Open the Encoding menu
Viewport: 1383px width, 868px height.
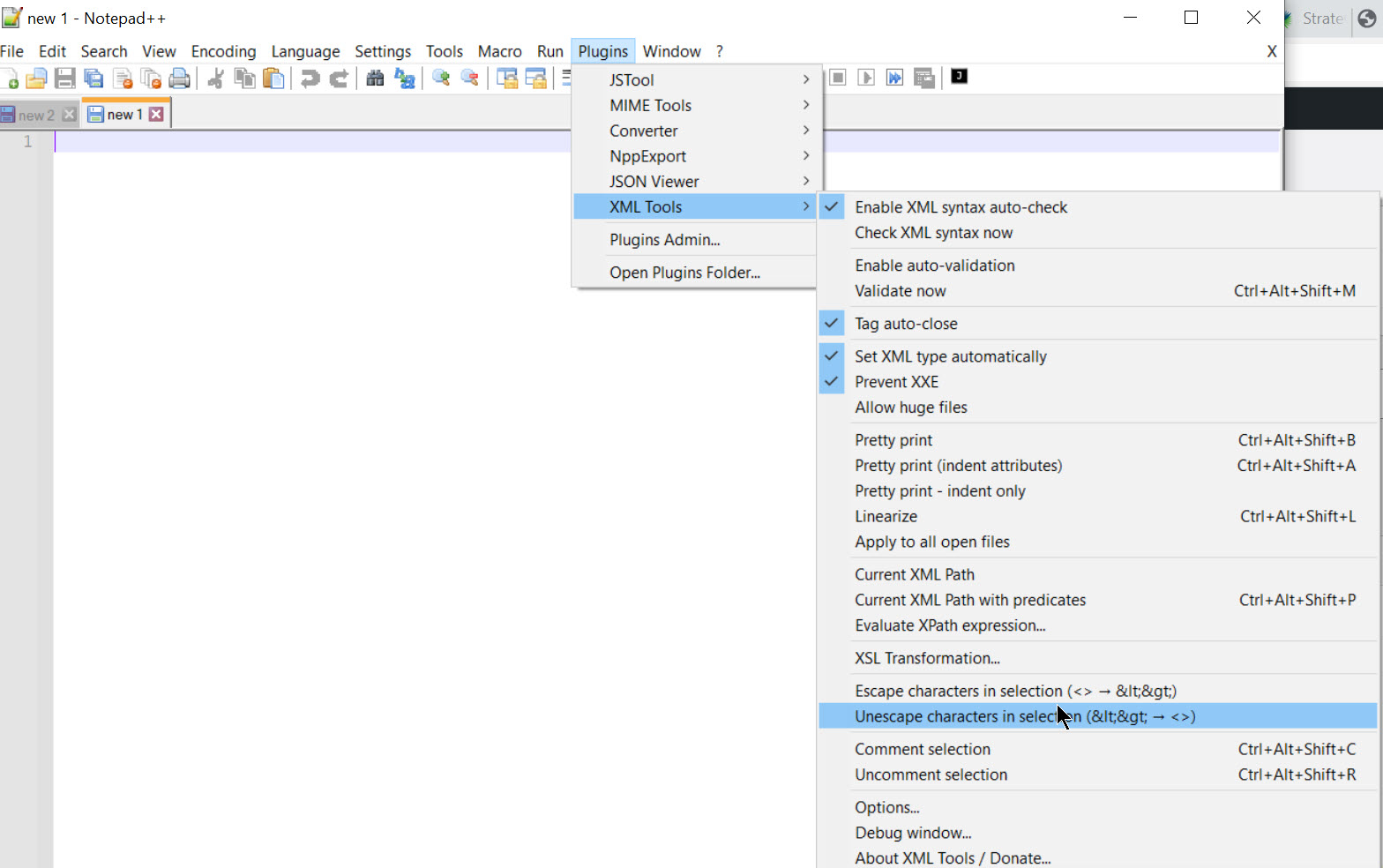[223, 51]
